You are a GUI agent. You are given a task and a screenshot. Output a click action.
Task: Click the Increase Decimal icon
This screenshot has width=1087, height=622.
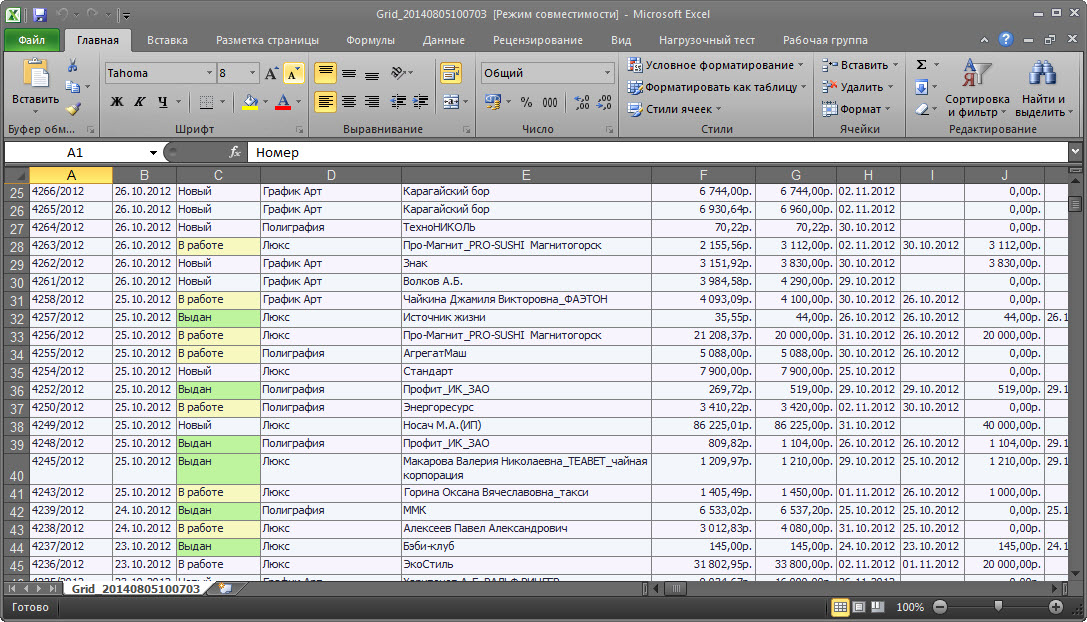point(582,102)
